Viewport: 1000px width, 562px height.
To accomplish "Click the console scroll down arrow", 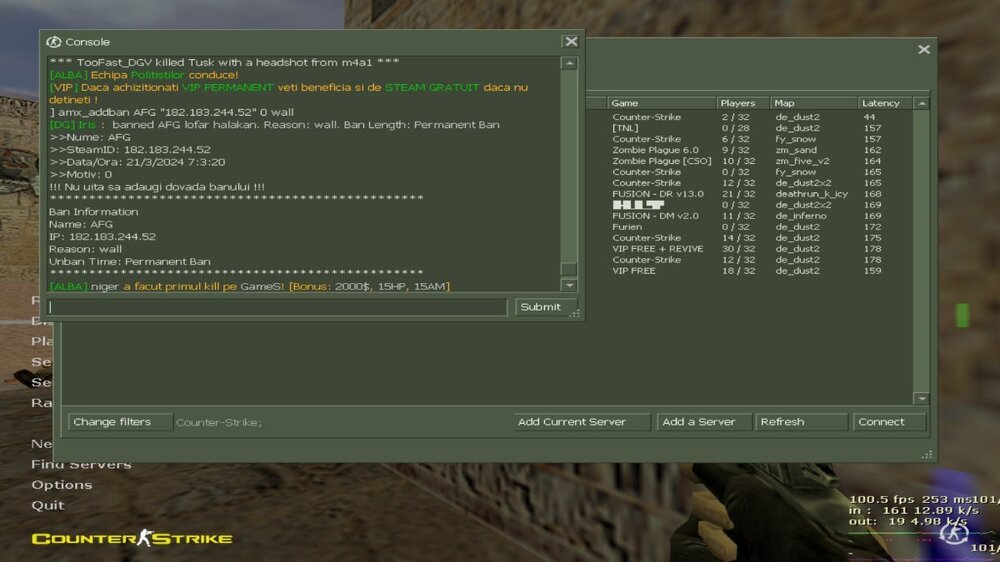I will [x=569, y=286].
